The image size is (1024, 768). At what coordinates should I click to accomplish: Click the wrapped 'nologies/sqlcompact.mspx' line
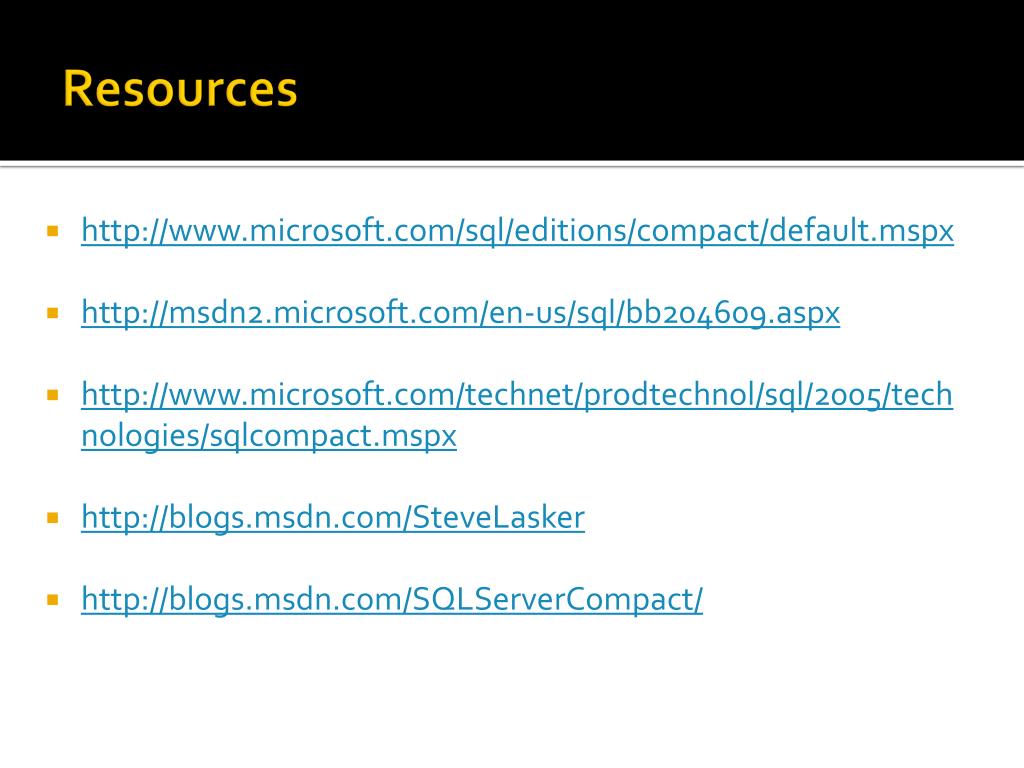point(268,436)
